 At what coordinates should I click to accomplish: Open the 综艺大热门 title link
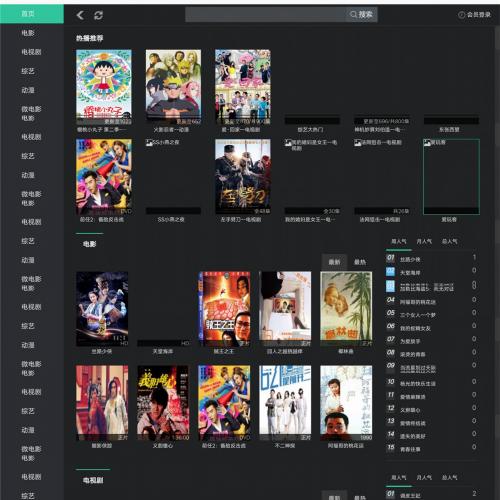point(310,129)
